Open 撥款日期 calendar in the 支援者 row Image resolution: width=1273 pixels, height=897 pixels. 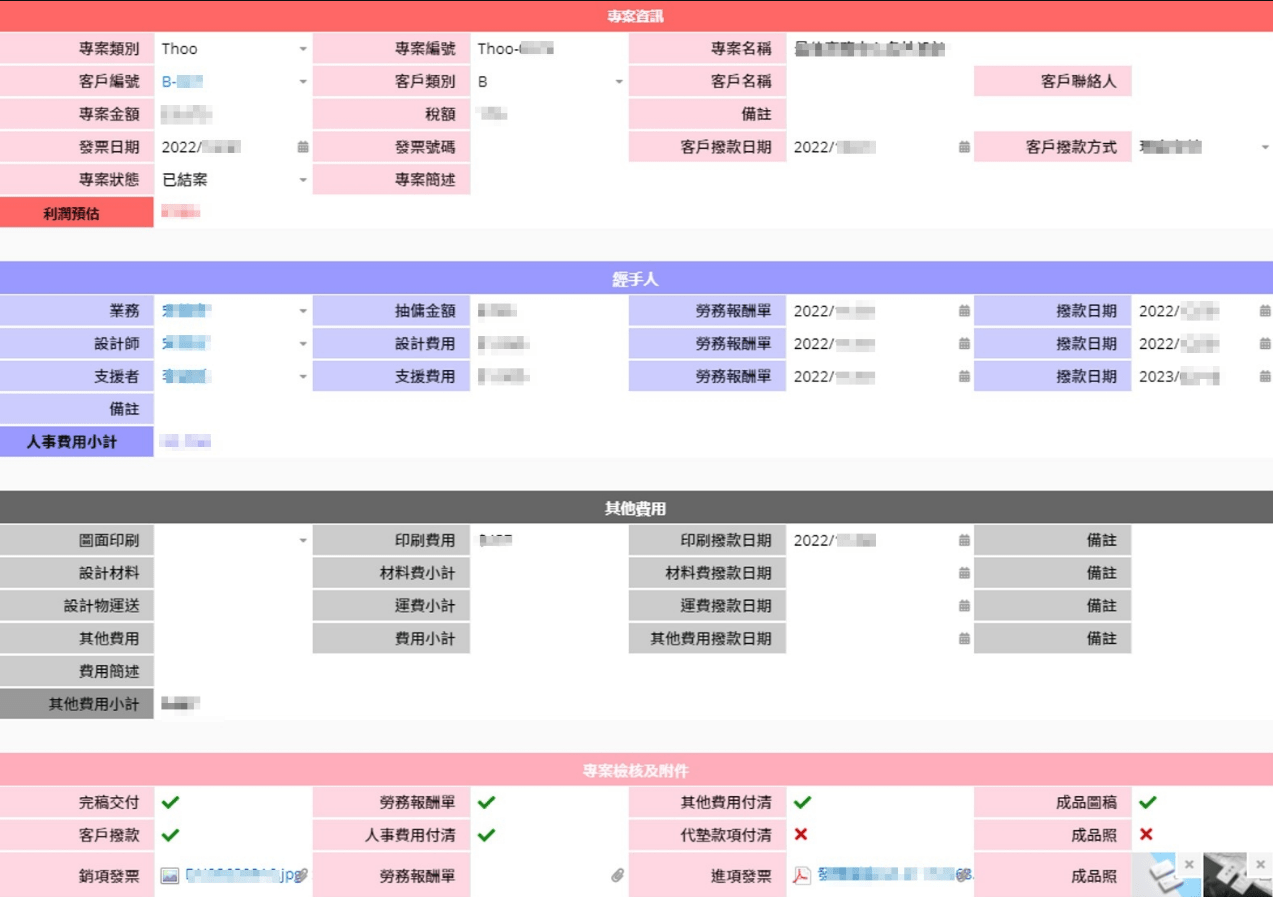[1265, 377]
